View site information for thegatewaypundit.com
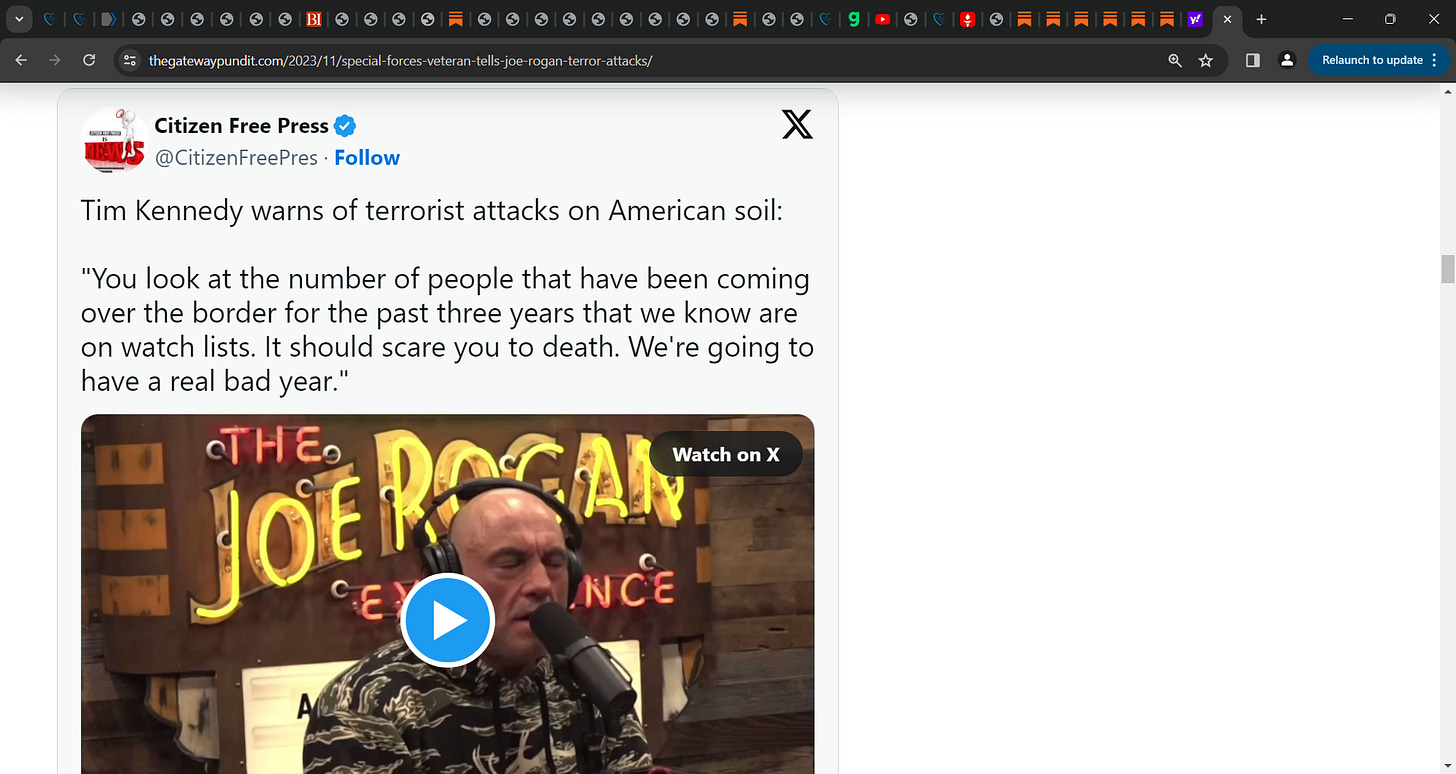1456x774 pixels. (129, 60)
